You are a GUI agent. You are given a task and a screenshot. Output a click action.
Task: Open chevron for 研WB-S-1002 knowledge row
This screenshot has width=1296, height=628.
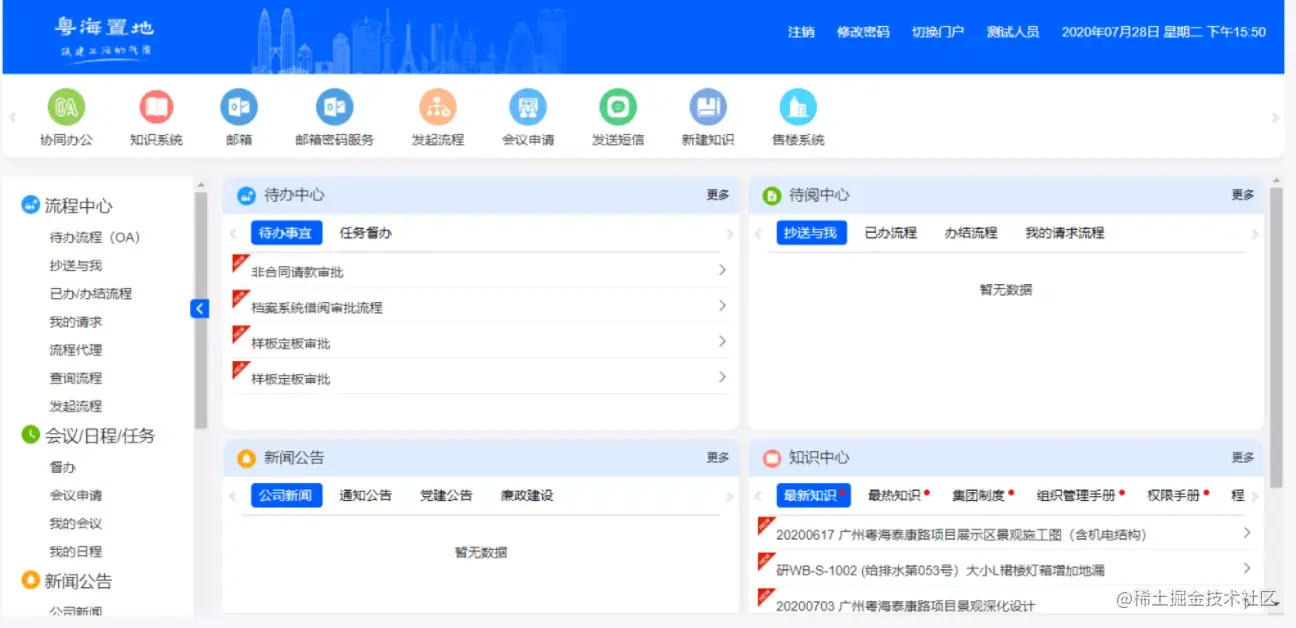click(x=1247, y=568)
